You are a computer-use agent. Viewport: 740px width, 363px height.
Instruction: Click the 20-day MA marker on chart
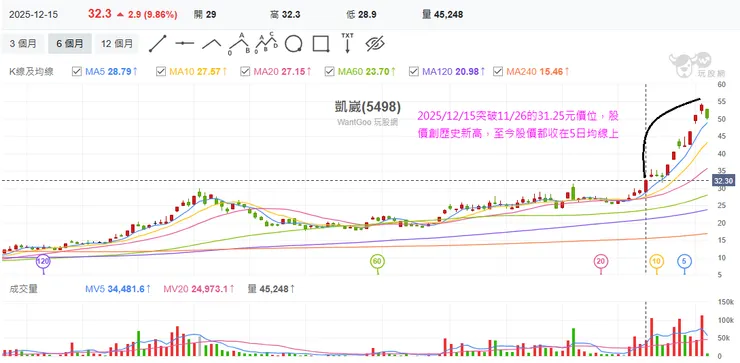(x=600, y=261)
